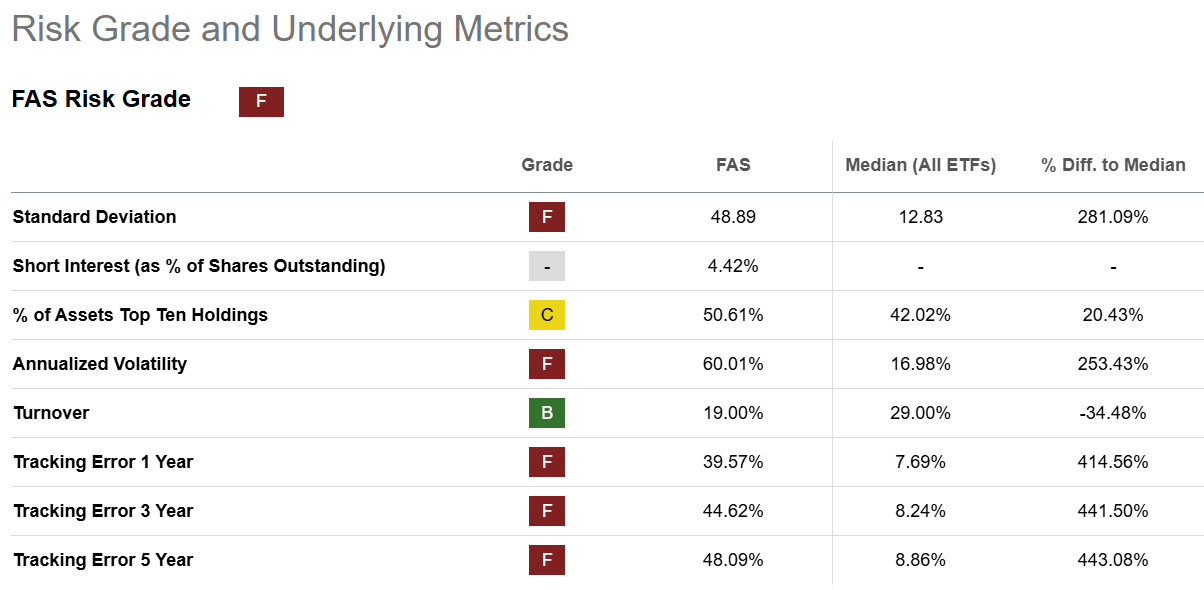Click the FAS column header

(x=733, y=165)
